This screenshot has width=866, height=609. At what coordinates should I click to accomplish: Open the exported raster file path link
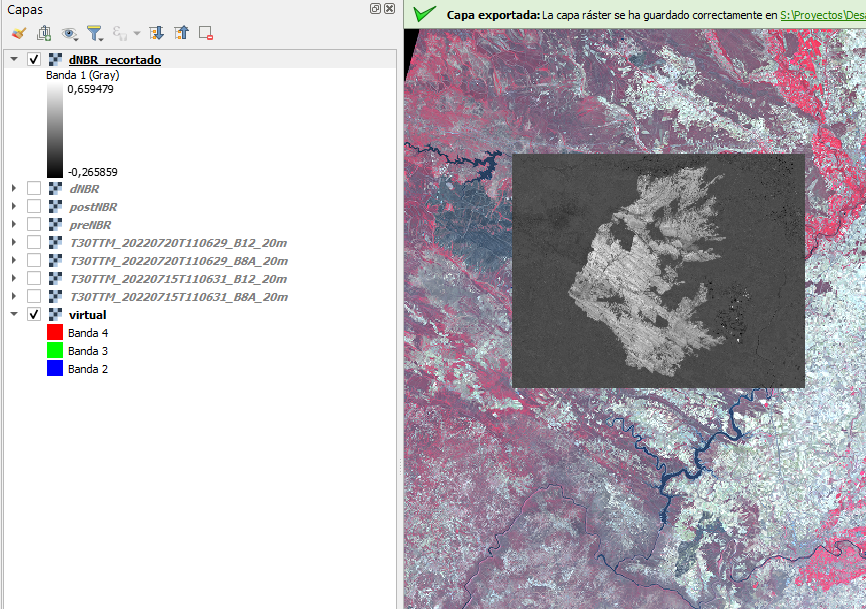822,15
